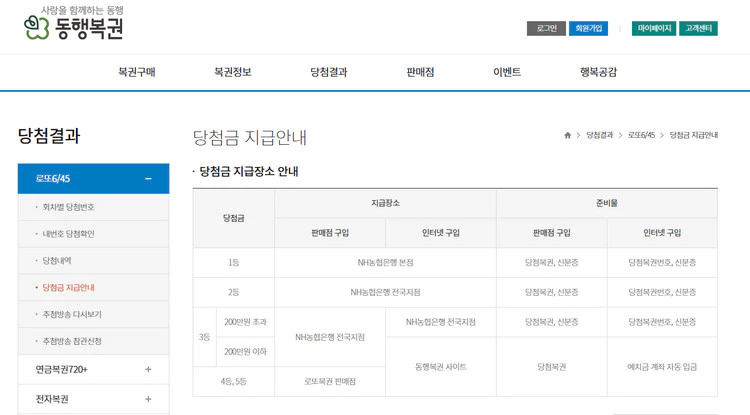Open the 행복공감 menu
This screenshot has width=750, height=415.
pos(598,72)
